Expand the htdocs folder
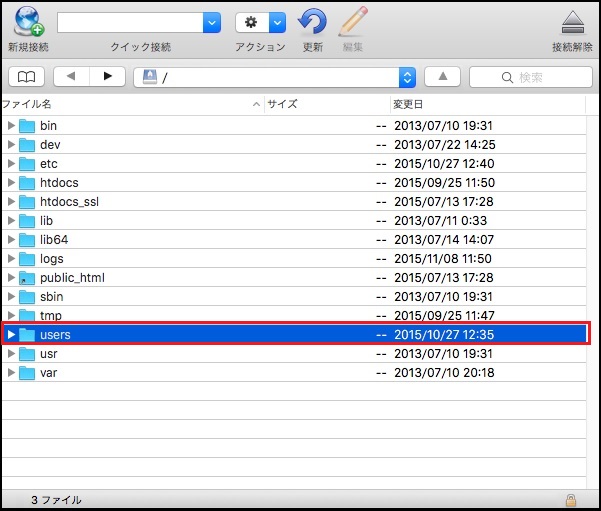 point(11,183)
